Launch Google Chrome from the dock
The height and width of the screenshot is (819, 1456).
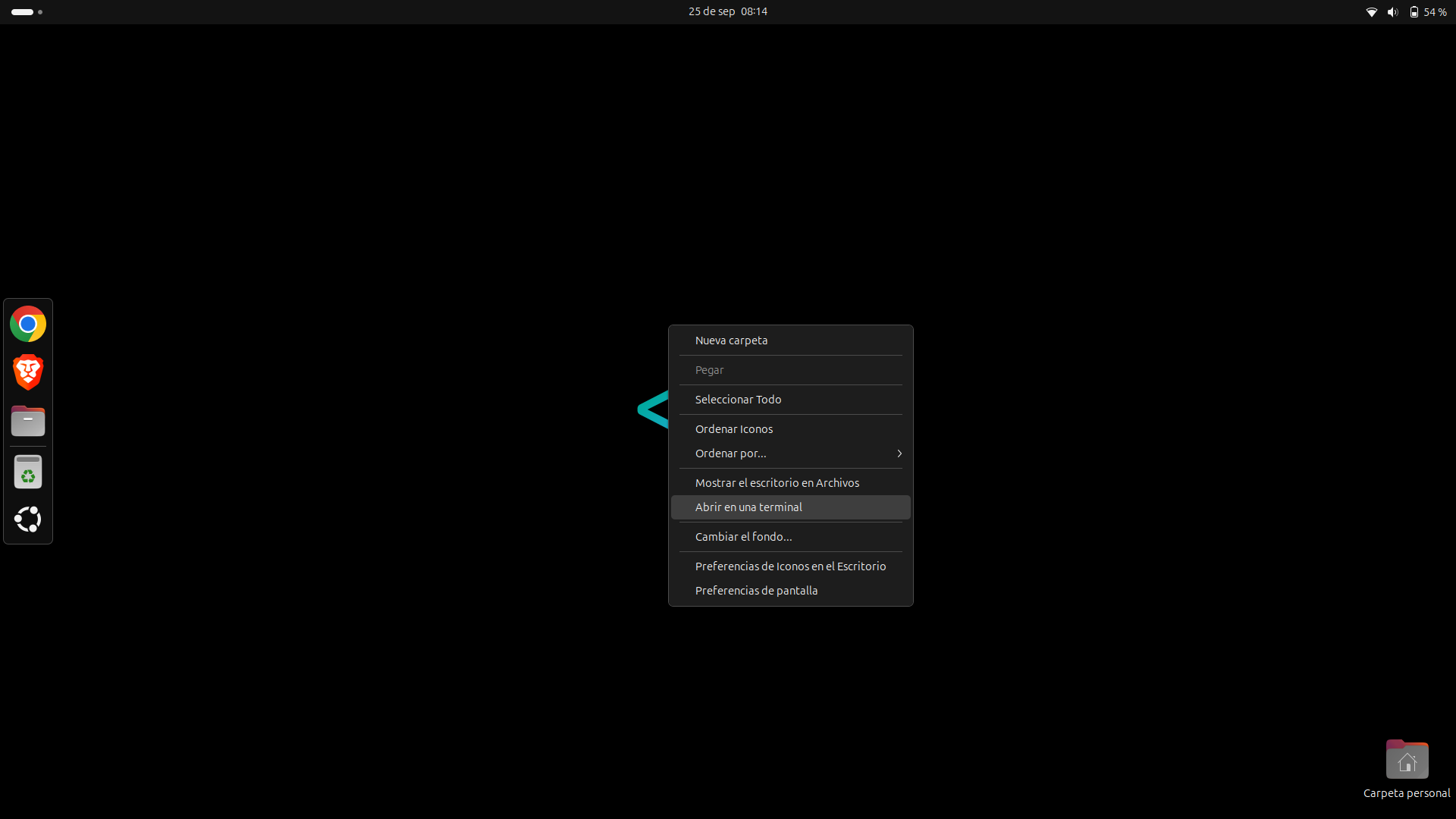(x=28, y=325)
